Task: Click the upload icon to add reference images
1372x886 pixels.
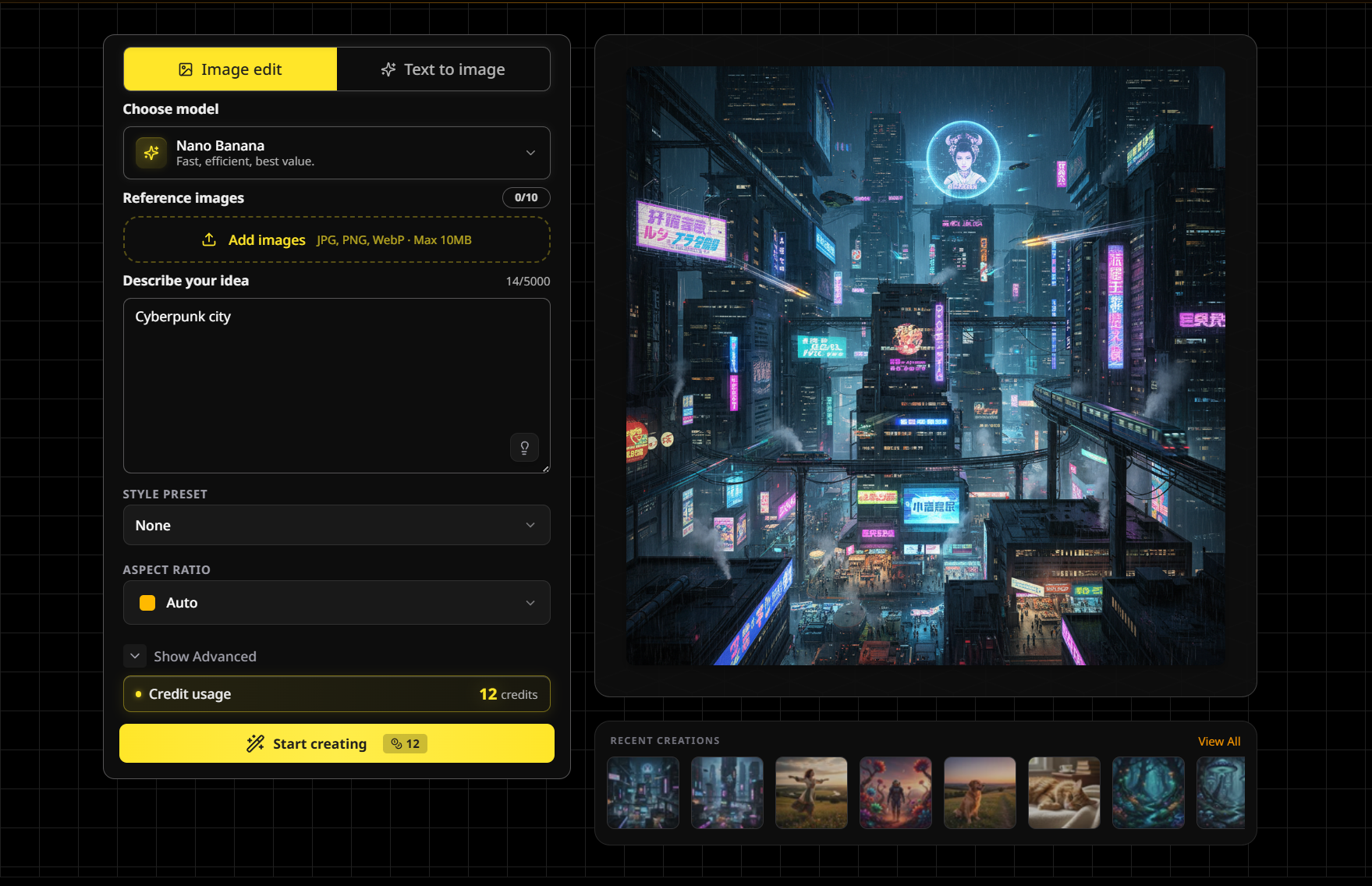Action: coord(209,239)
